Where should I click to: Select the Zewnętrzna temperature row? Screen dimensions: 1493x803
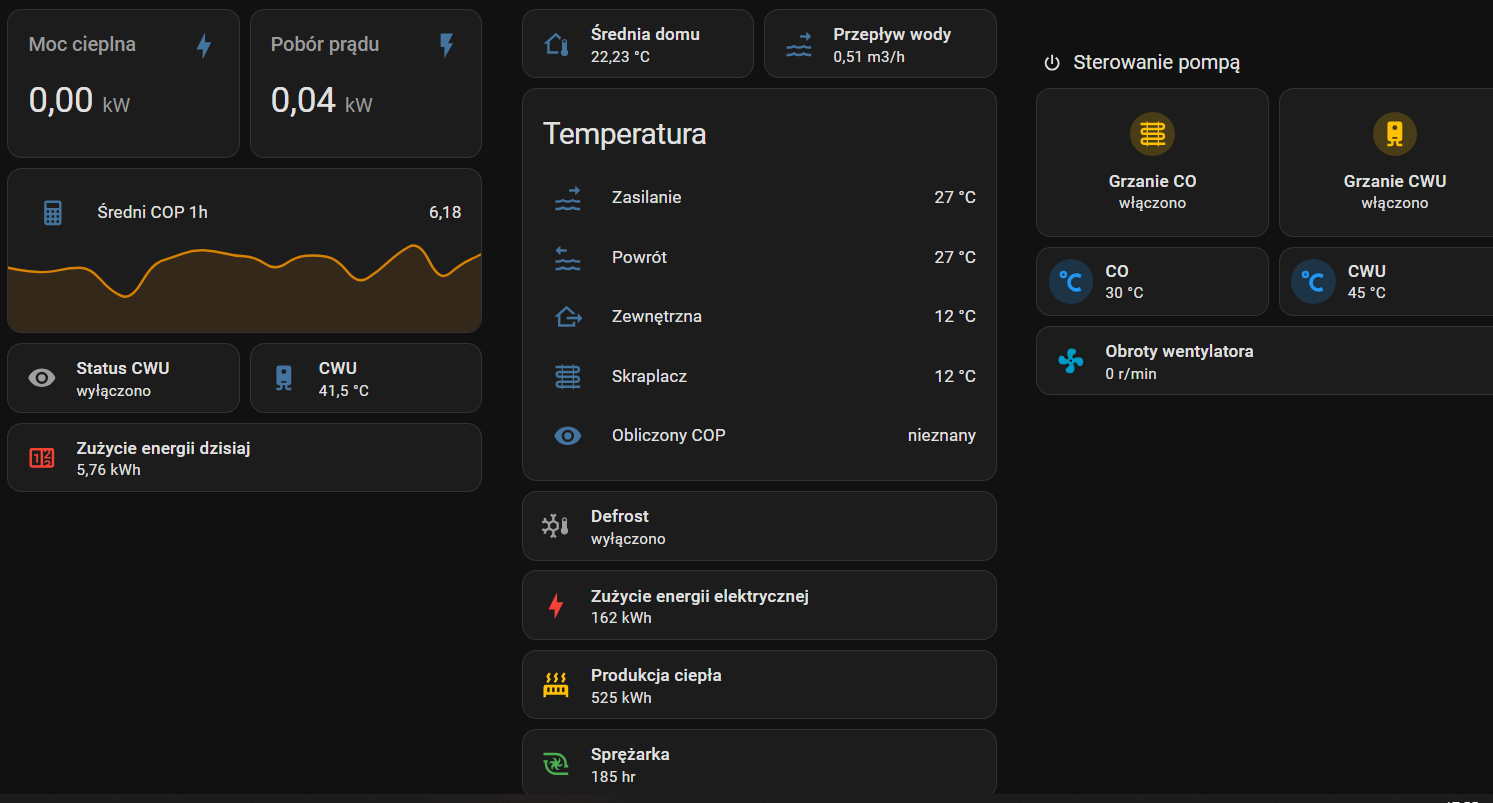(759, 317)
